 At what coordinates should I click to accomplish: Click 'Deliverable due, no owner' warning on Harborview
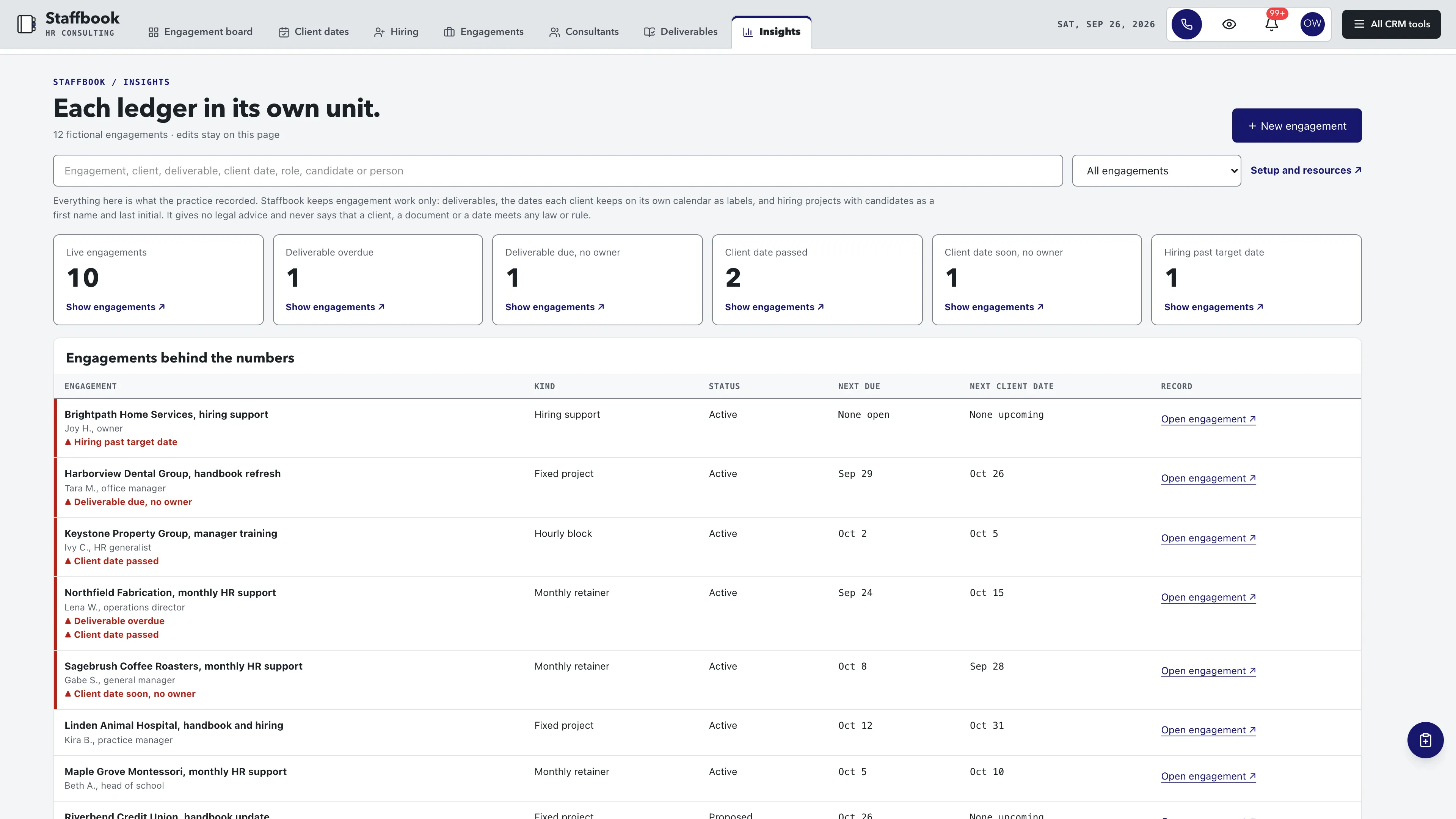coord(128,502)
